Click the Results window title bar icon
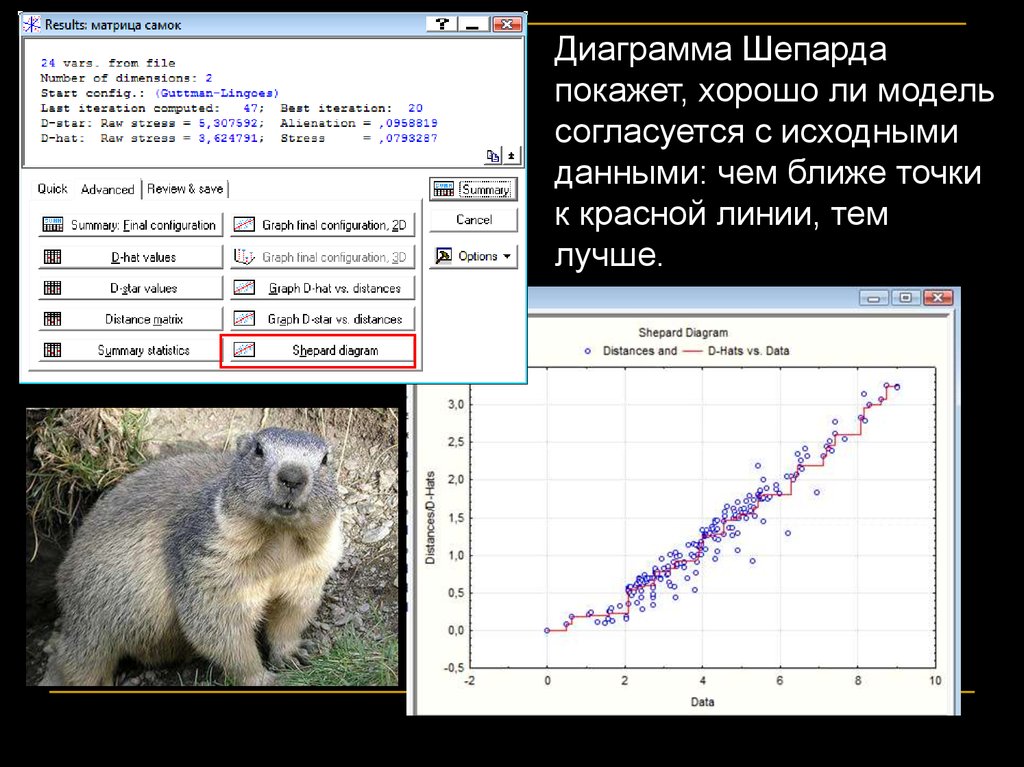The height and width of the screenshot is (767, 1024). pyautogui.click(x=31, y=25)
